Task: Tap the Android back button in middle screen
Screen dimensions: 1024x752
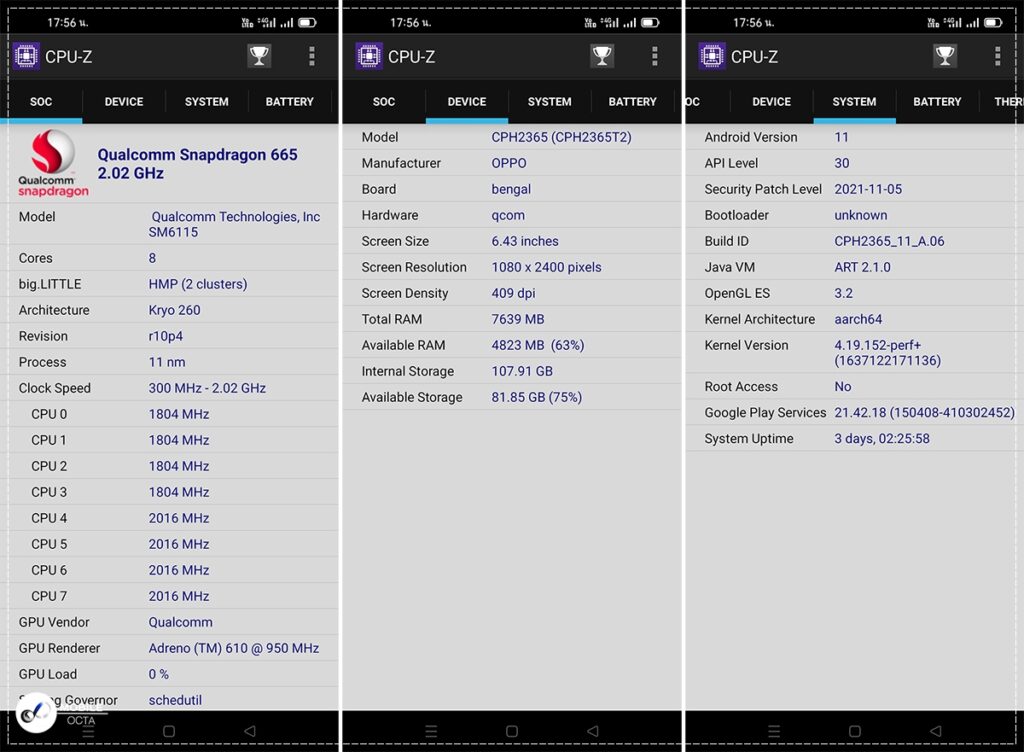Action: point(593,731)
